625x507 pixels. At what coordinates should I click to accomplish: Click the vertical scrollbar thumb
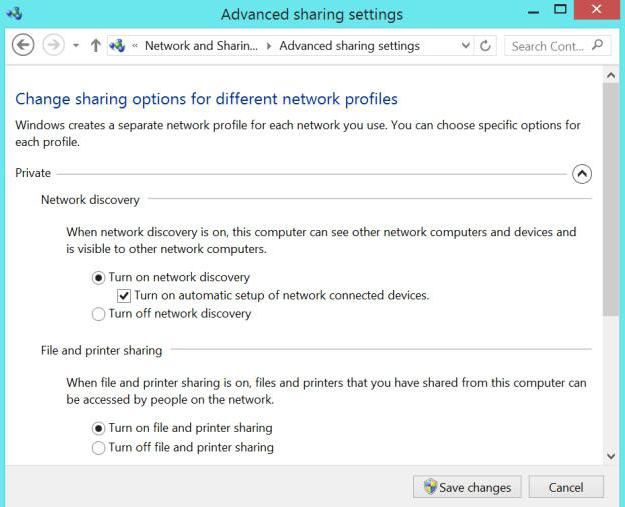point(611,199)
